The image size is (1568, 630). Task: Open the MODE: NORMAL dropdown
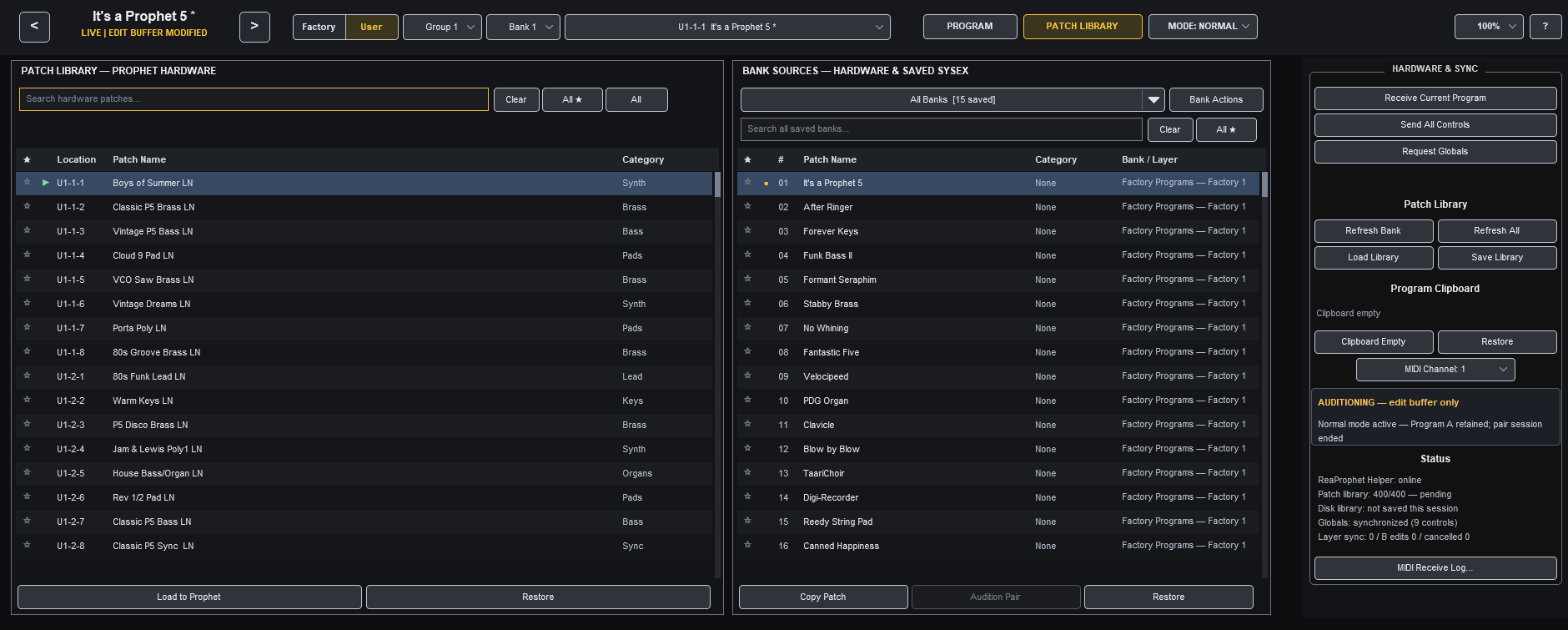[x=1203, y=27]
